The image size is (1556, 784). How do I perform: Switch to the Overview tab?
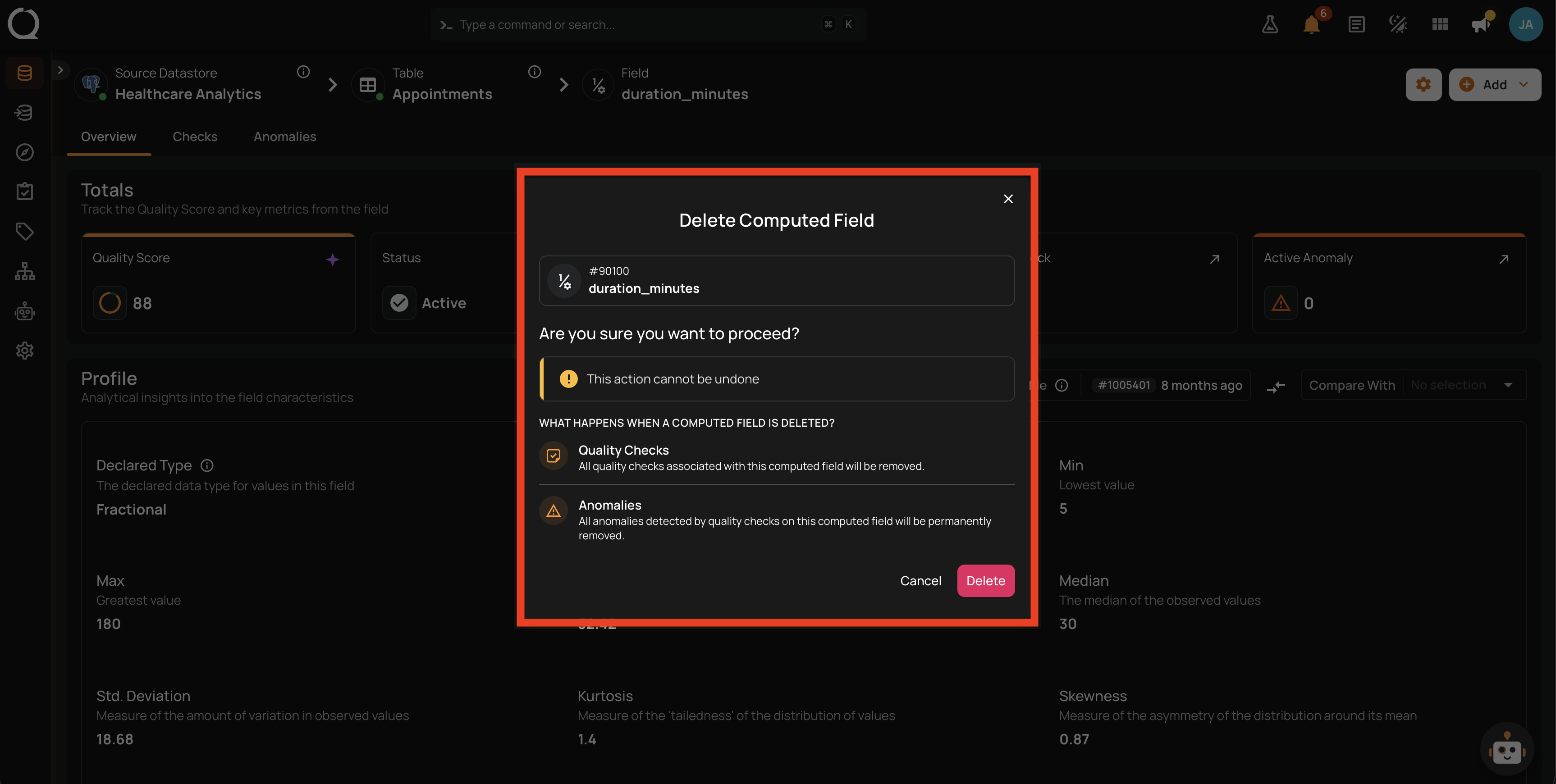pos(109,137)
